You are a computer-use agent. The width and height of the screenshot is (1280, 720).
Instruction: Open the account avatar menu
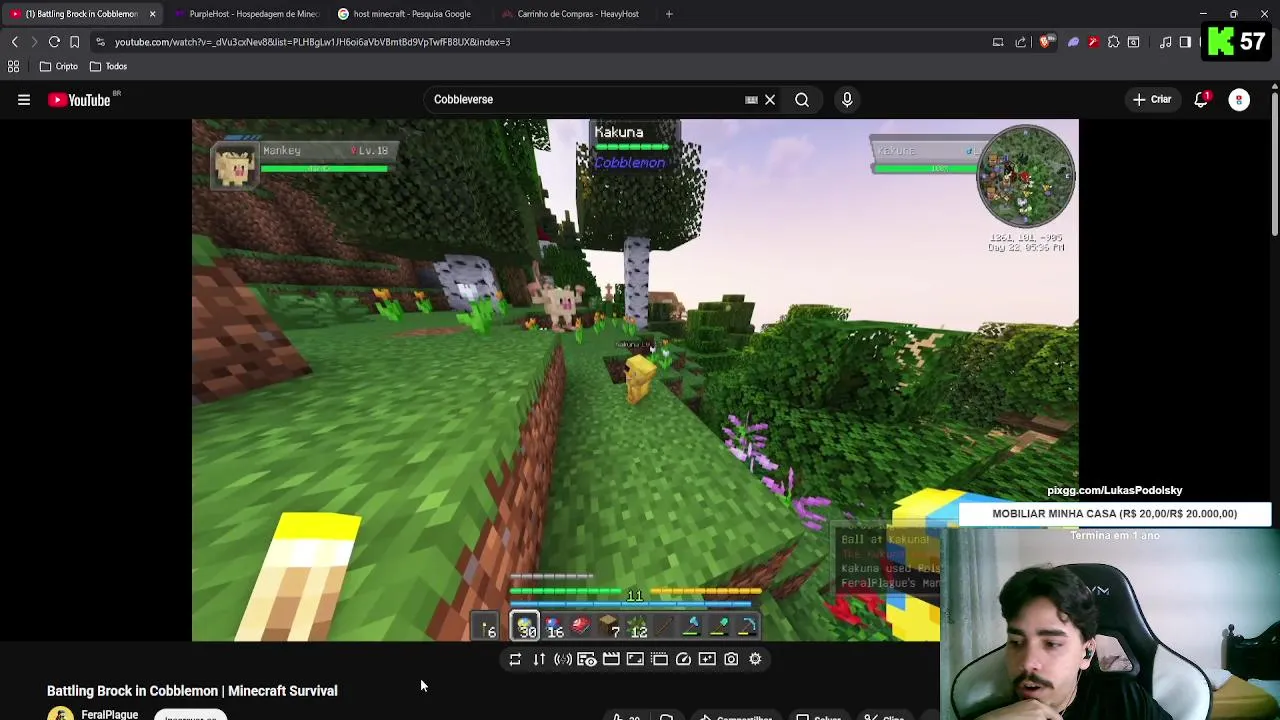pyautogui.click(x=1239, y=100)
